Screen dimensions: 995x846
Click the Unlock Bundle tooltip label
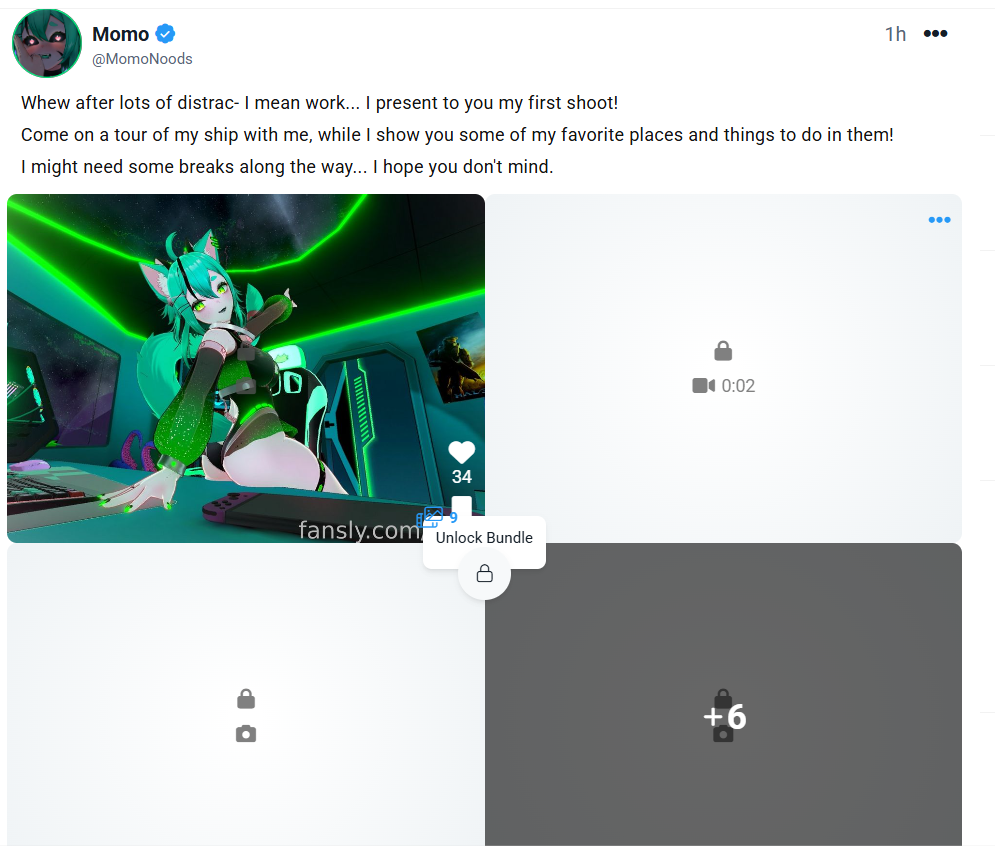click(484, 538)
